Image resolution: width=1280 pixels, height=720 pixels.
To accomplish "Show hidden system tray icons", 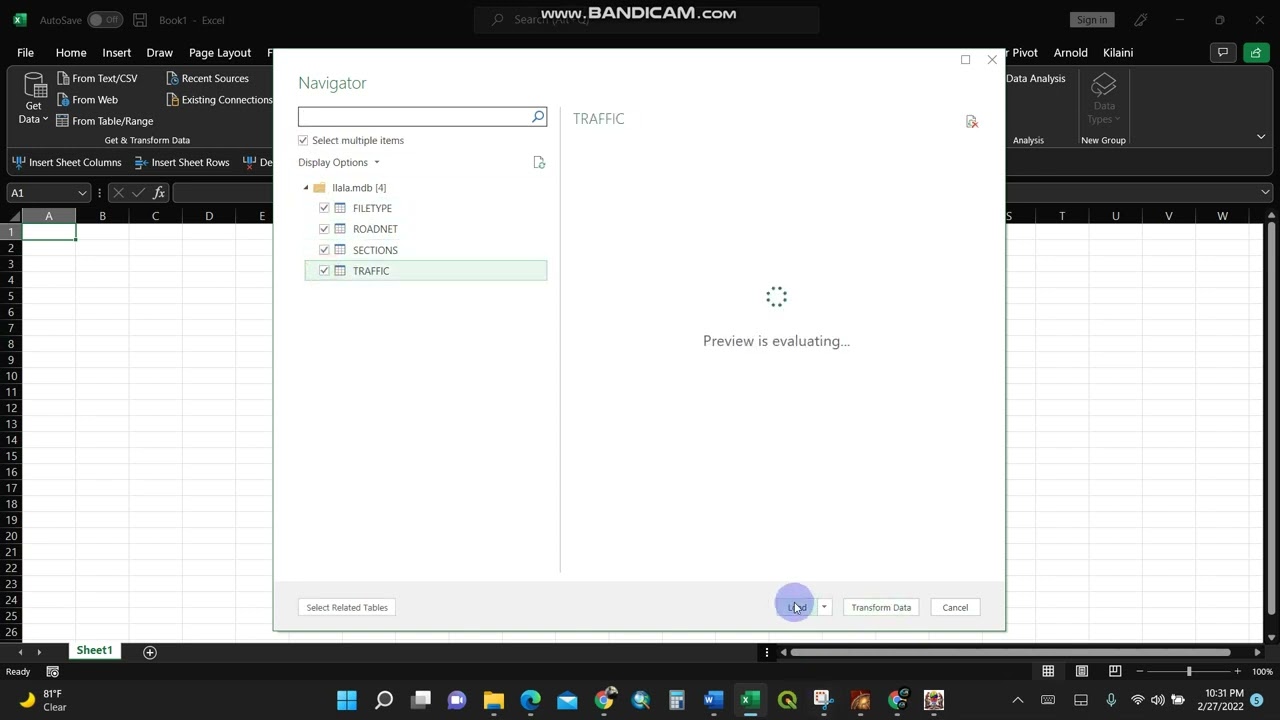I will [x=1018, y=700].
